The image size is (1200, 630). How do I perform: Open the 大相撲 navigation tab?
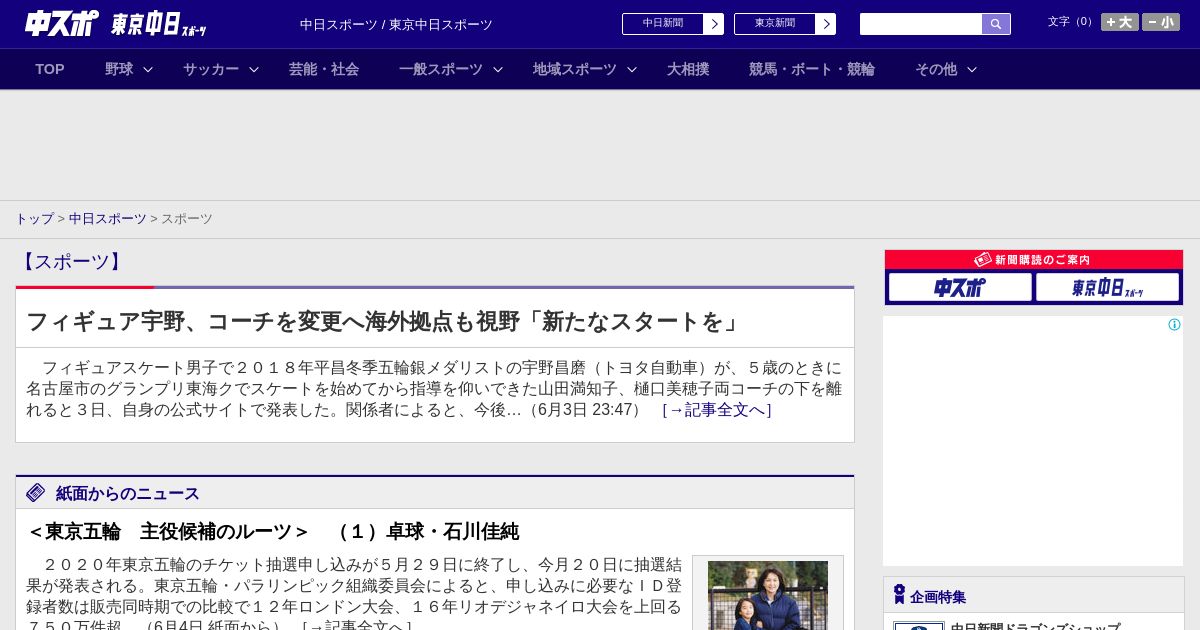click(688, 69)
